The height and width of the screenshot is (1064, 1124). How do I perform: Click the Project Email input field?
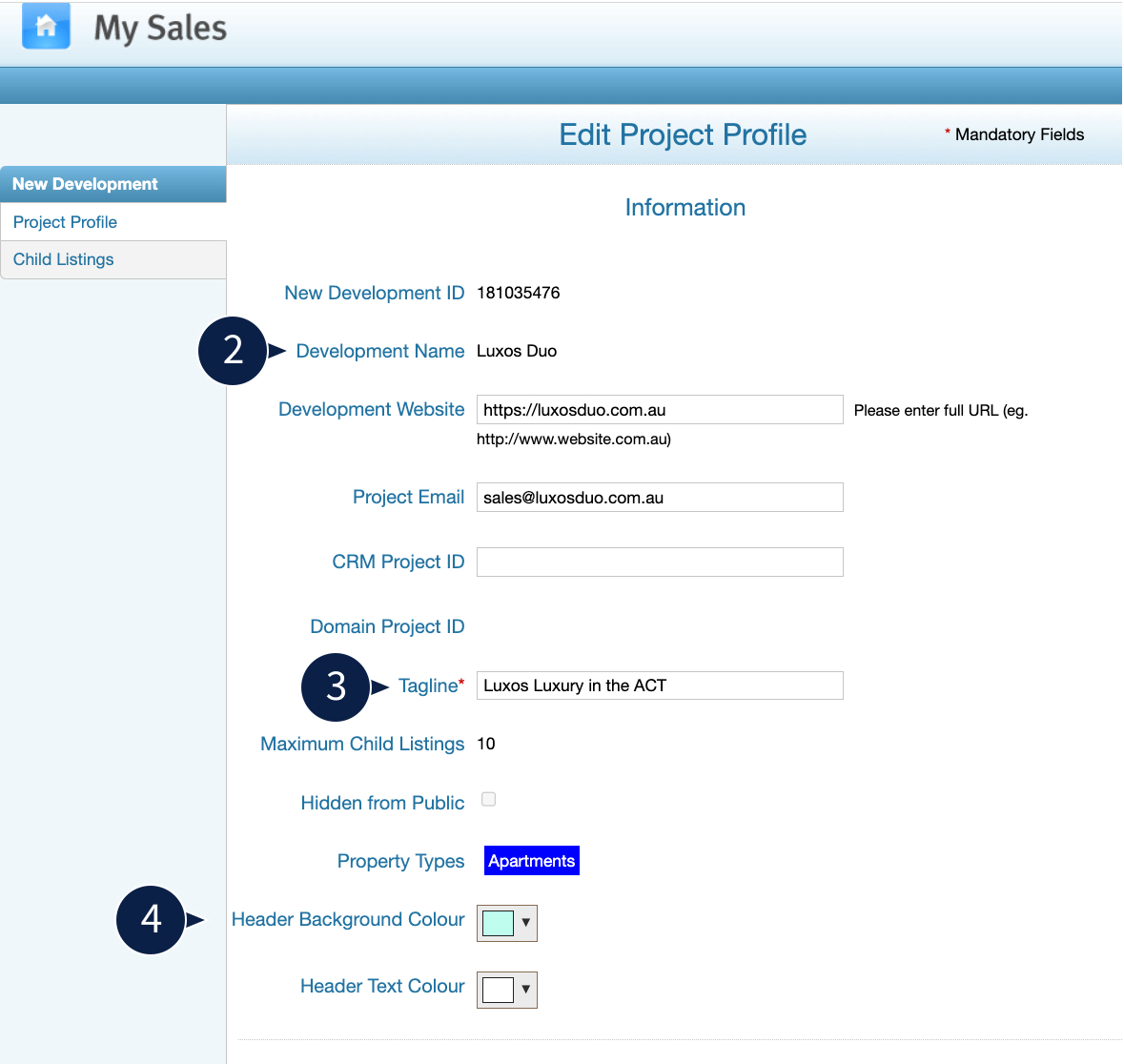[660, 498]
